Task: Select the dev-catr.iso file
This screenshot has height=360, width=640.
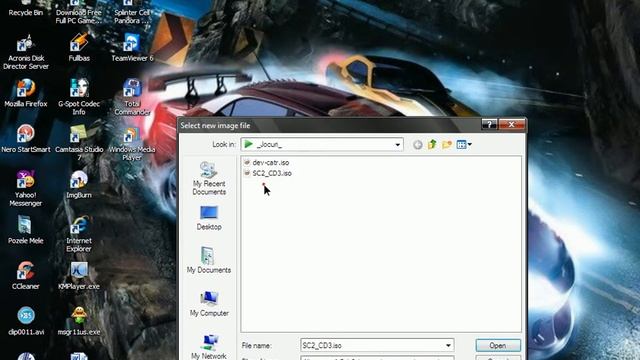Action: click(267, 162)
